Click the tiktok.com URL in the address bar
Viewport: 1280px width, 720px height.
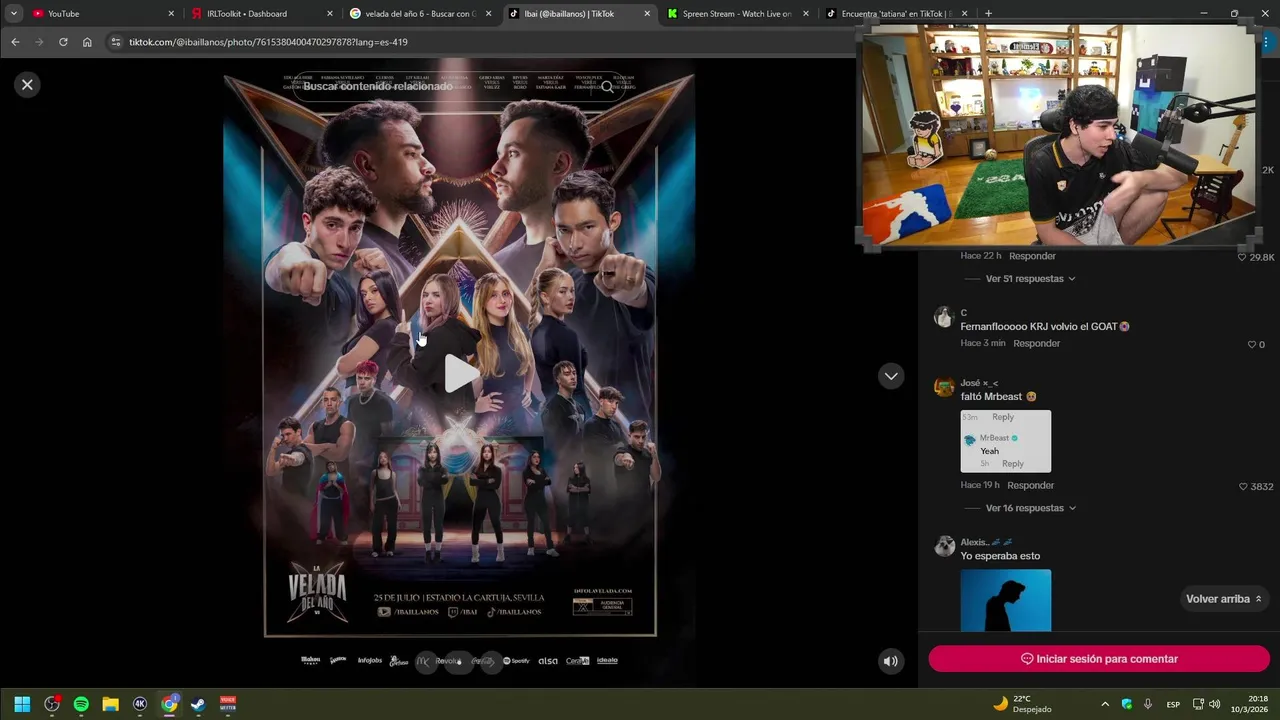[268, 42]
